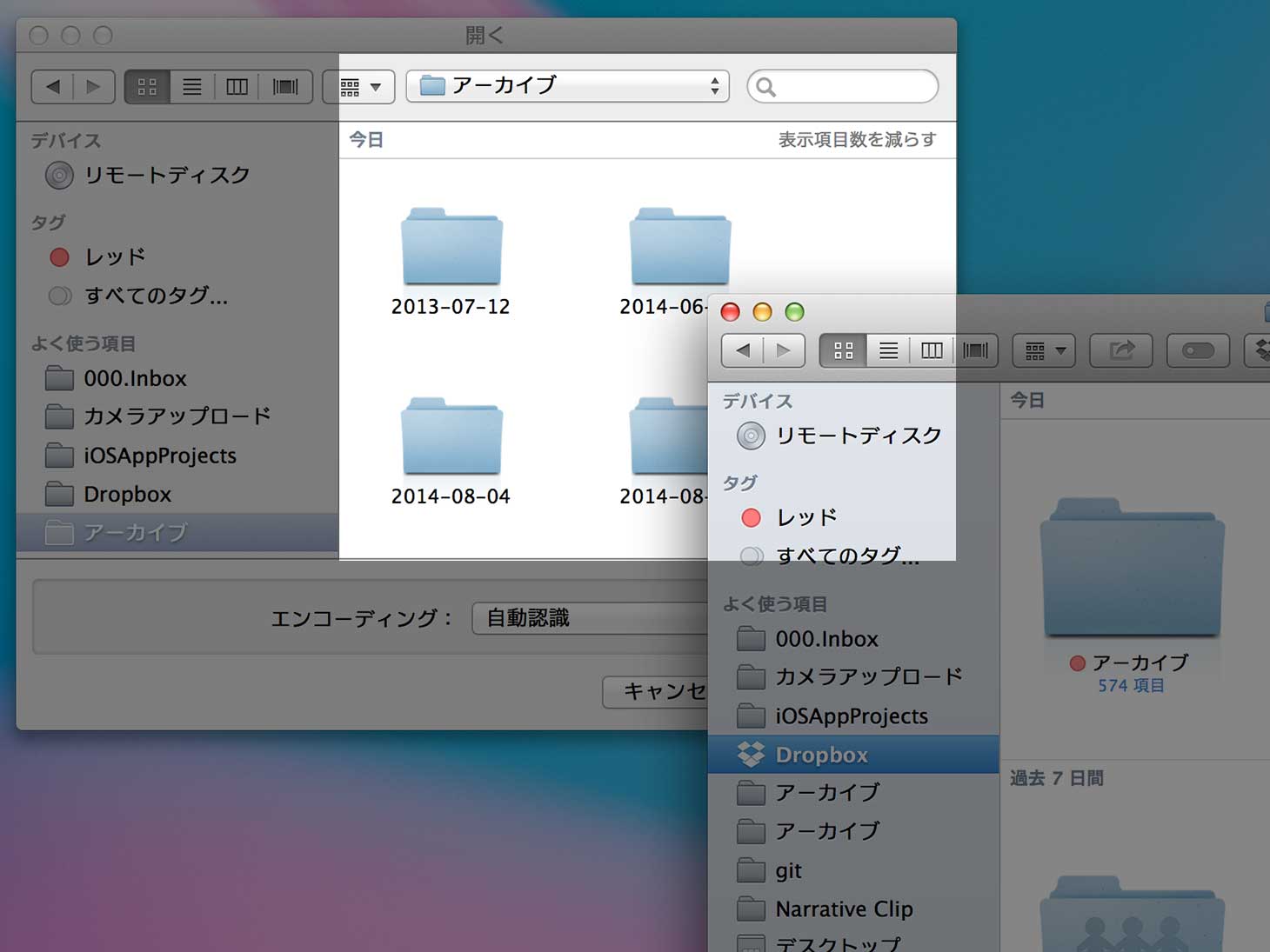Click the Share icon in Finder toolbar
This screenshot has height=952, width=1270.
pyautogui.click(x=1121, y=350)
